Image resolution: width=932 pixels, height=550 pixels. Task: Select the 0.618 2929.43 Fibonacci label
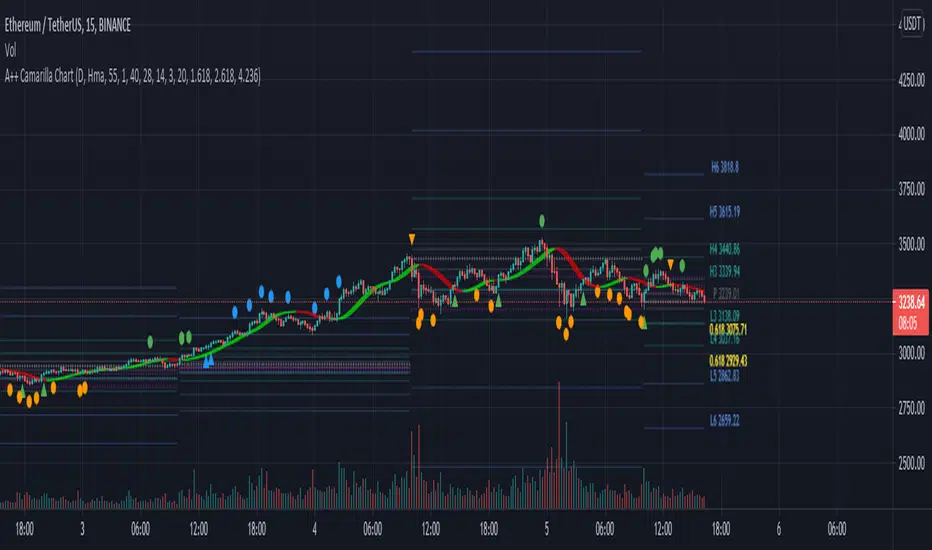tap(728, 361)
